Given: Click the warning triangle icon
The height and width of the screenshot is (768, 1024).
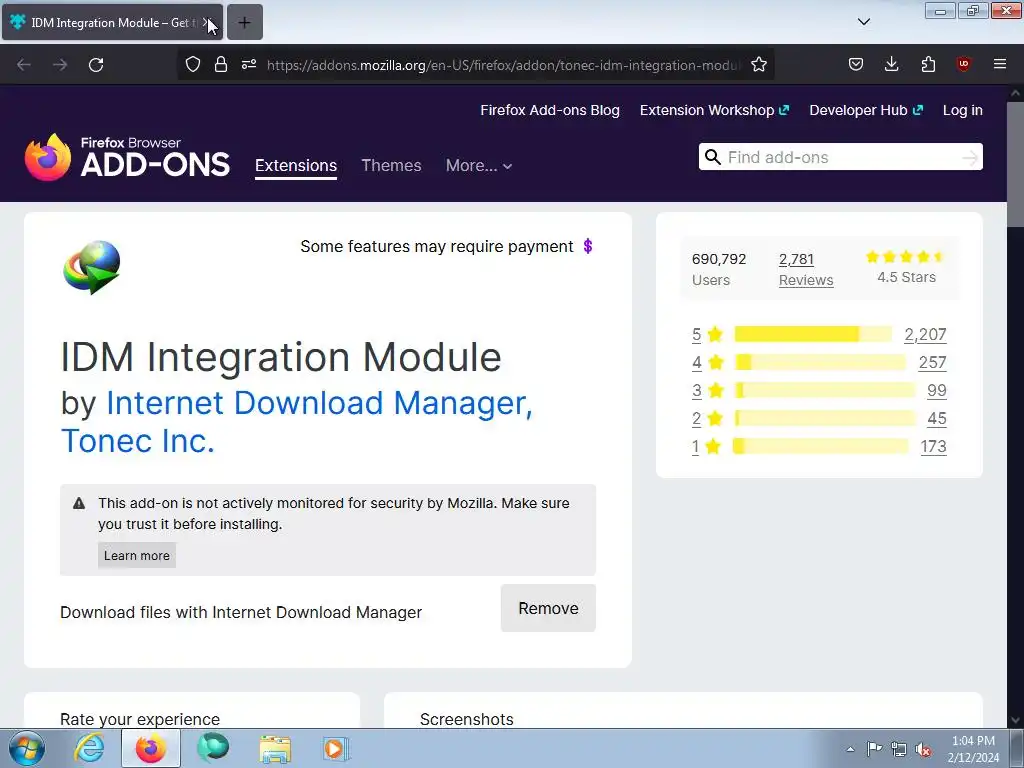Looking at the screenshot, I should 79,504.
